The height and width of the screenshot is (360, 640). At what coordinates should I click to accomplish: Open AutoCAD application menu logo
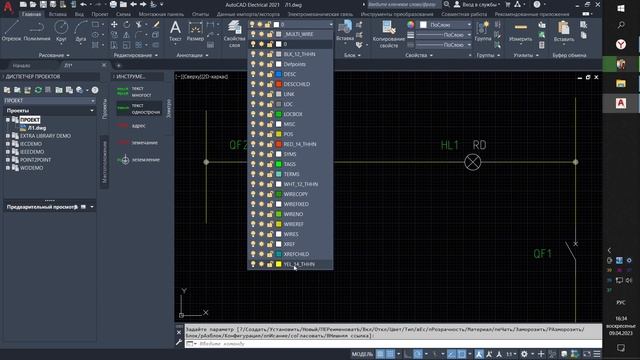point(8,7)
